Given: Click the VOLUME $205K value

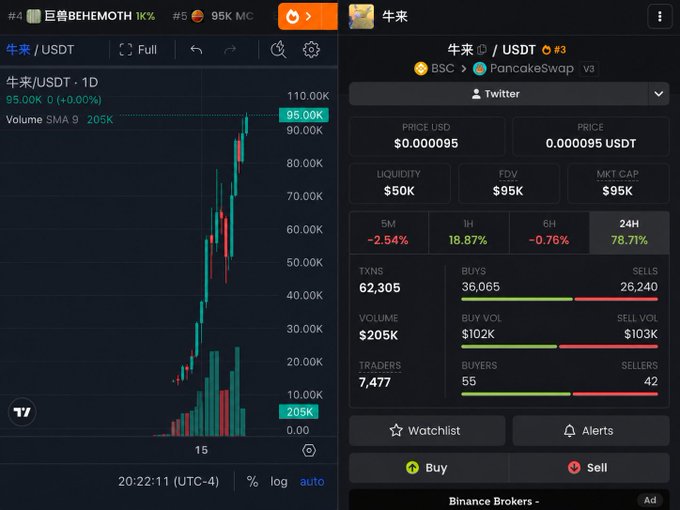Looking at the screenshot, I should [x=378, y=335].
